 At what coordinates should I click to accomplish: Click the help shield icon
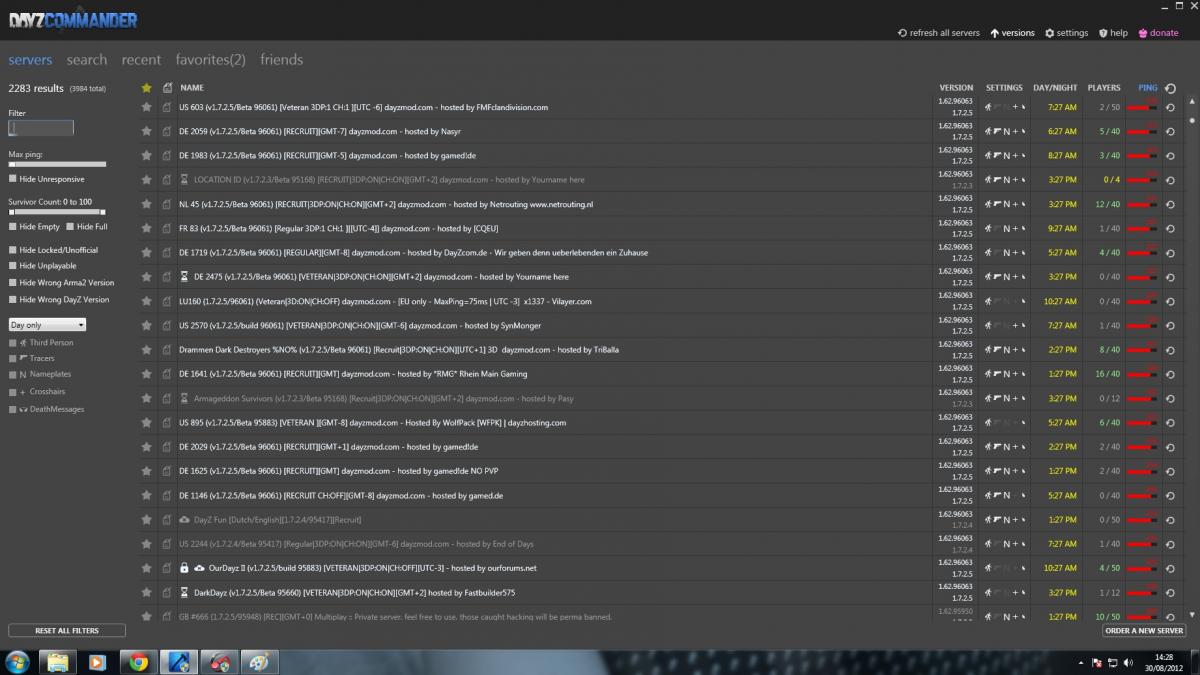point(1103,33)
